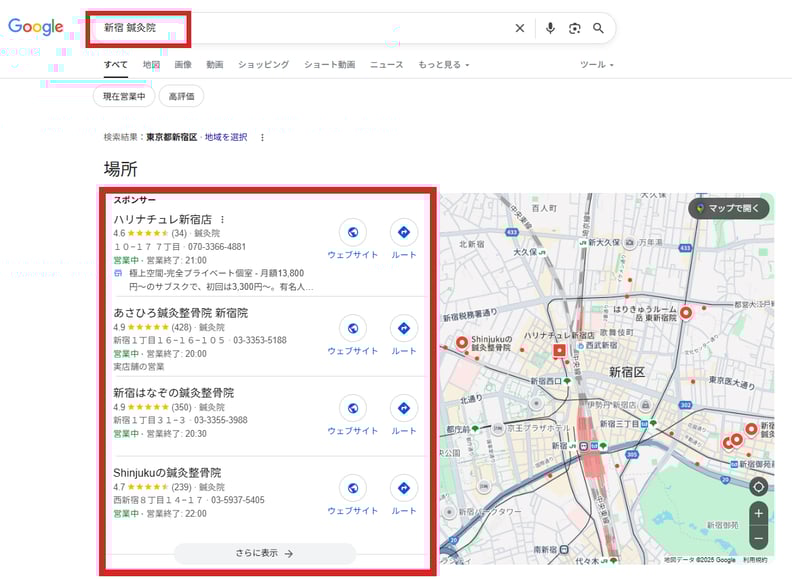Screen dimensions: 792x579
Task: Click the 070-3366-4881 phone number
Action: coord(217,247)
